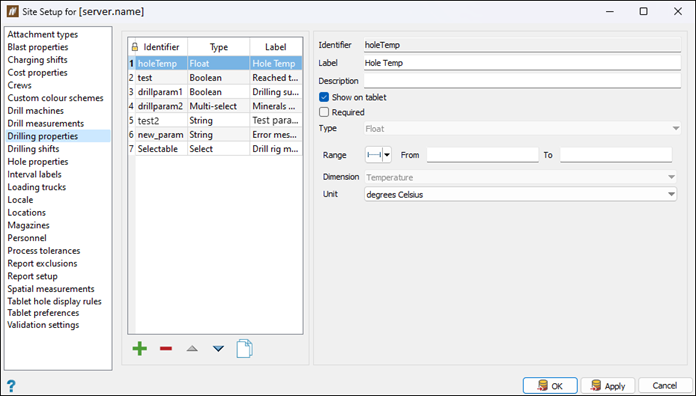The height and width of the screenshot is (396, 696).
Task: Go to Locations section
Action: [27, 213]
